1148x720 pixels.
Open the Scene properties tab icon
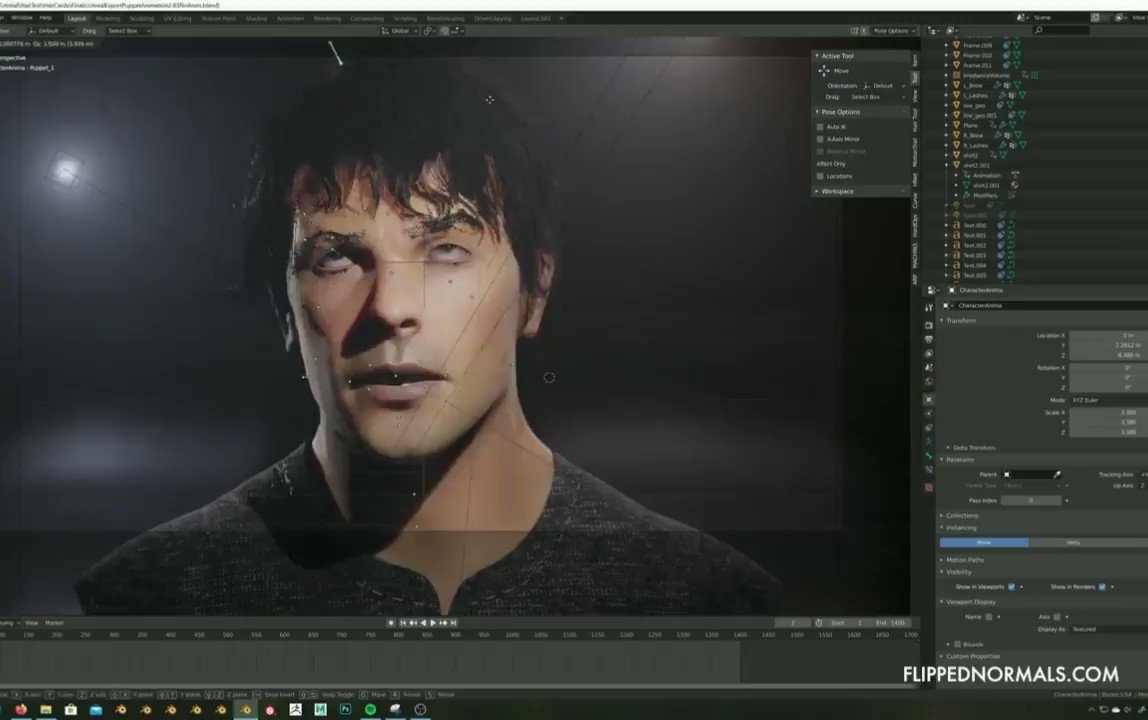[x=929, y=368]
